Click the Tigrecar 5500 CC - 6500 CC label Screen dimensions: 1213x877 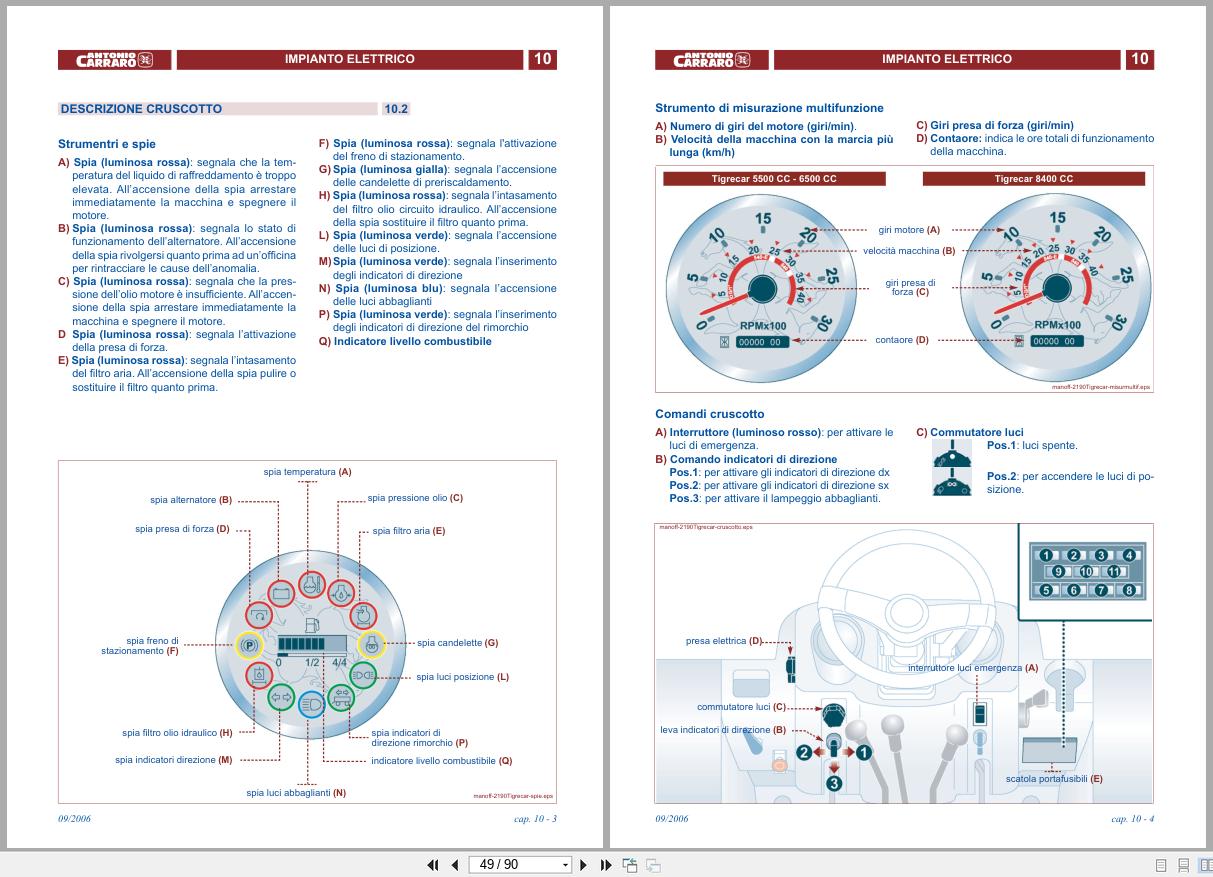pyautogui.click(x=775, y=179)
